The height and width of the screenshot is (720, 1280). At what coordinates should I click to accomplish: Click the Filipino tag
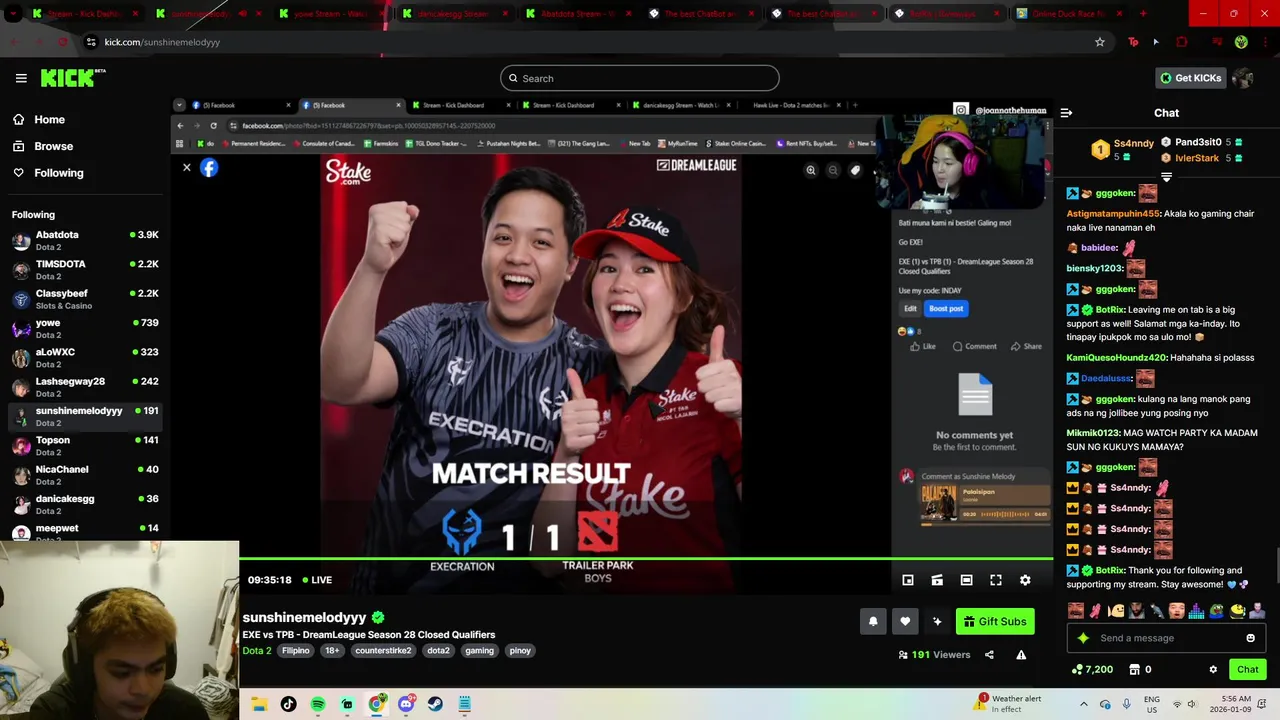click(295, 650)
